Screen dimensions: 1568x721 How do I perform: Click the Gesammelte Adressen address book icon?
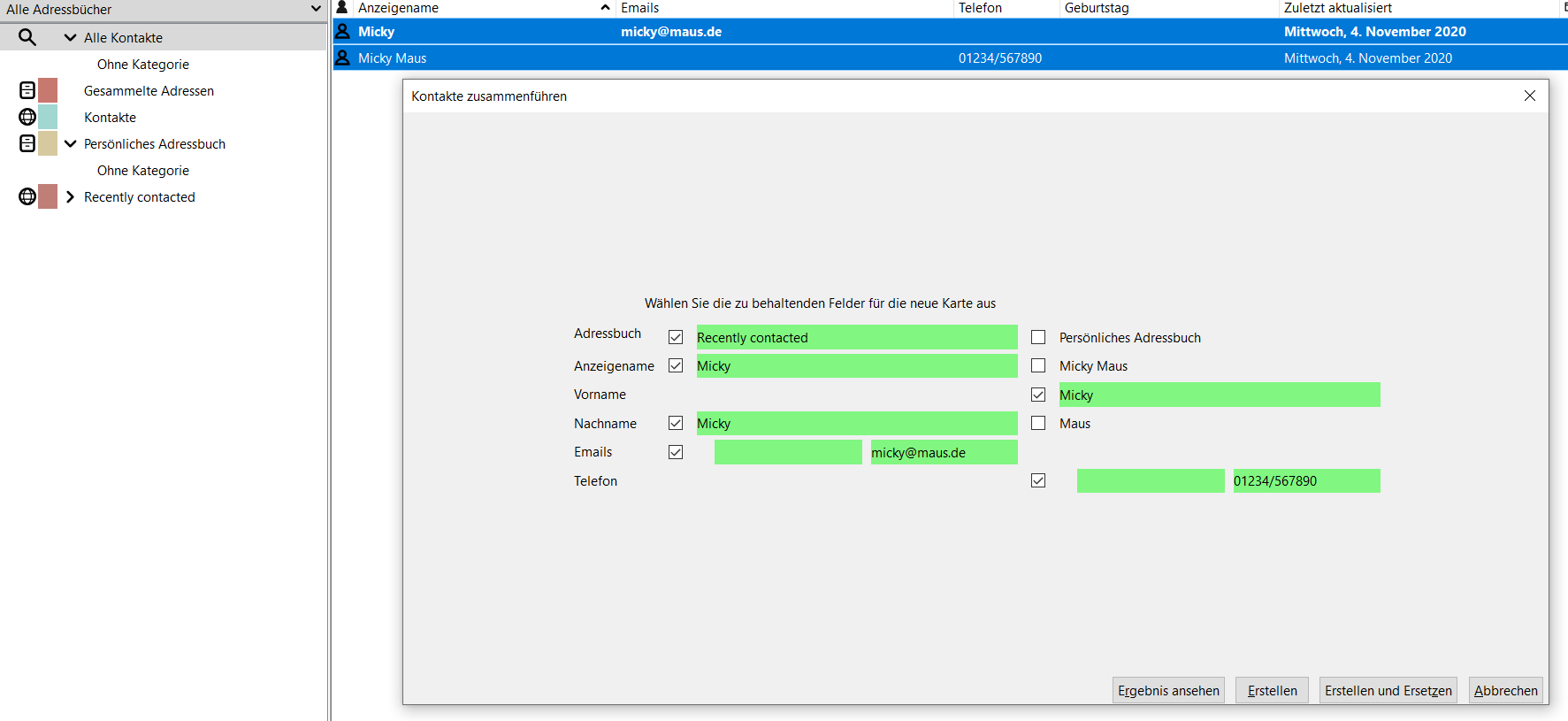tap(27, 90)
